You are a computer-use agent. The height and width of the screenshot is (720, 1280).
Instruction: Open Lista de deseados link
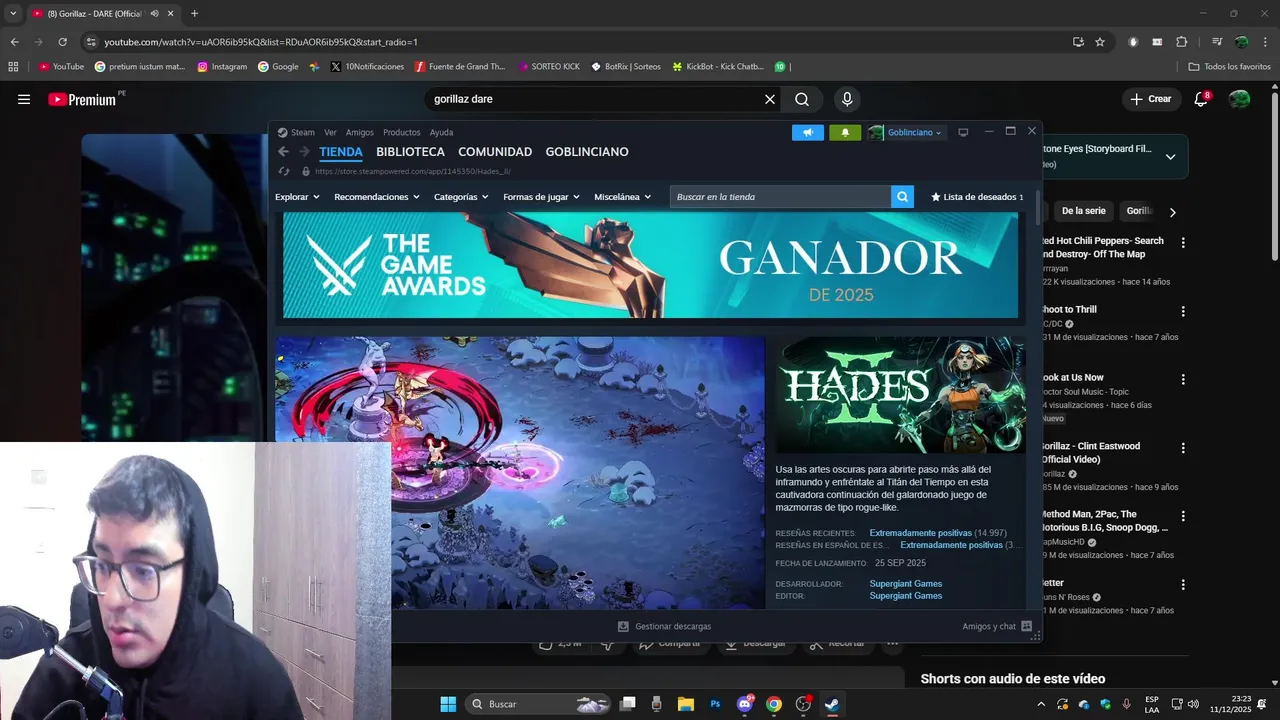[x=977, y=197]
